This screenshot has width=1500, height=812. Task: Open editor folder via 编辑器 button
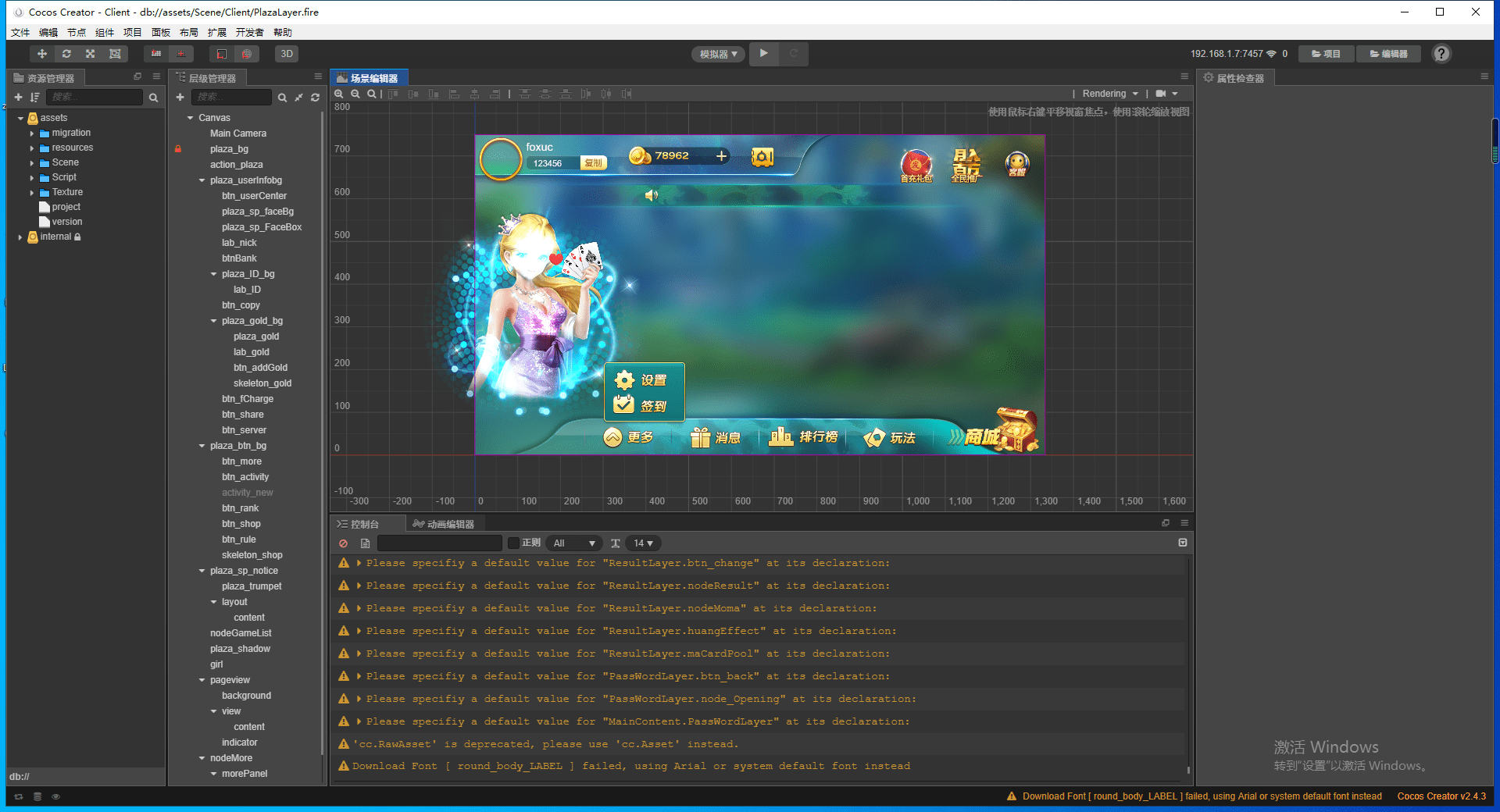coord(1389,54)
